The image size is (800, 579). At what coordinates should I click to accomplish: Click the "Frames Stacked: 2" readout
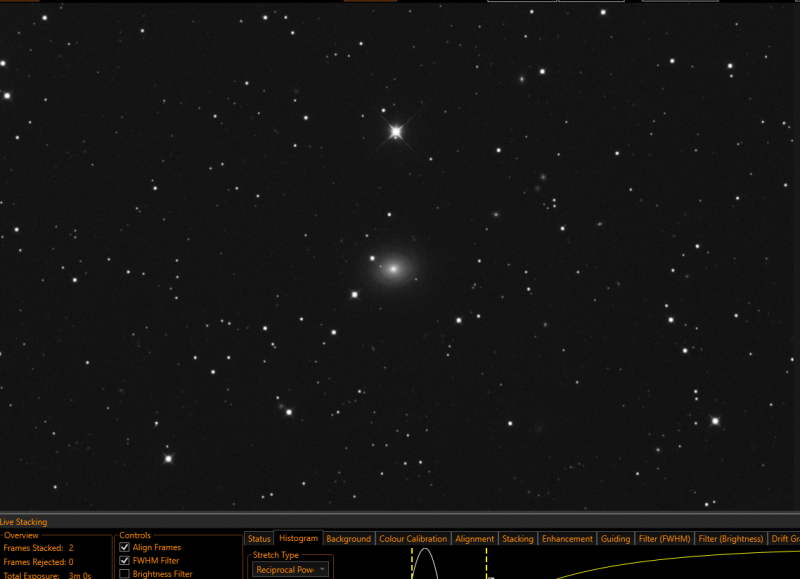(38, 548)
